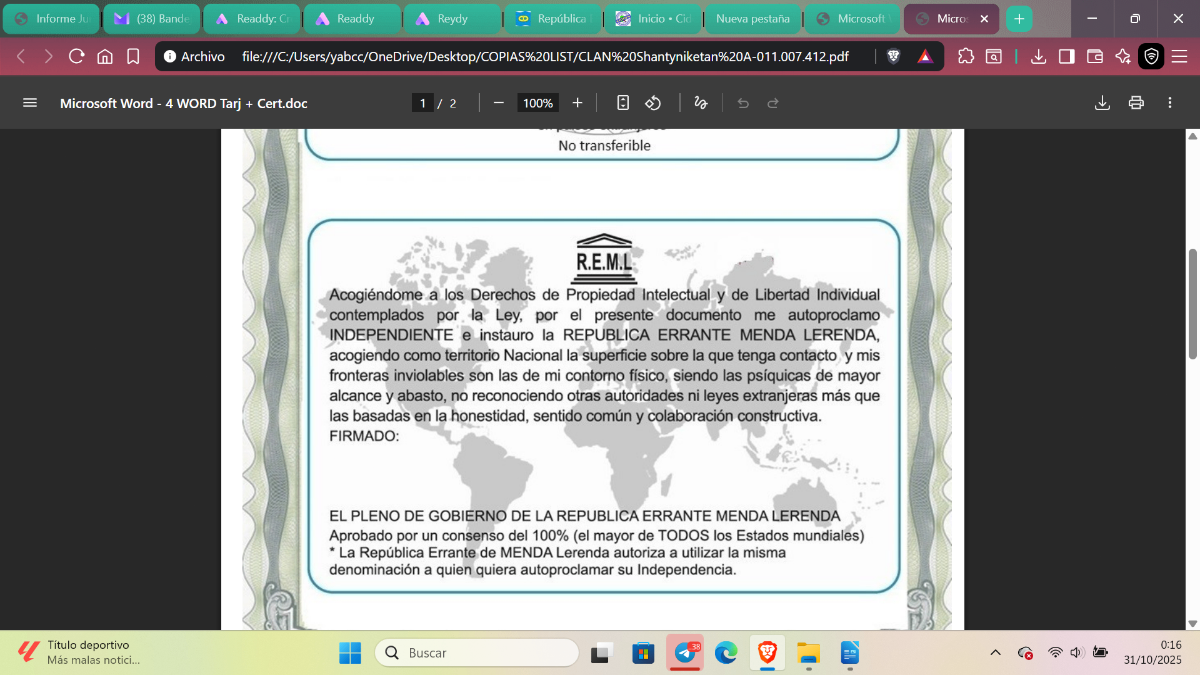Expand the PDF thumbnails sidebar

[30, 102]
